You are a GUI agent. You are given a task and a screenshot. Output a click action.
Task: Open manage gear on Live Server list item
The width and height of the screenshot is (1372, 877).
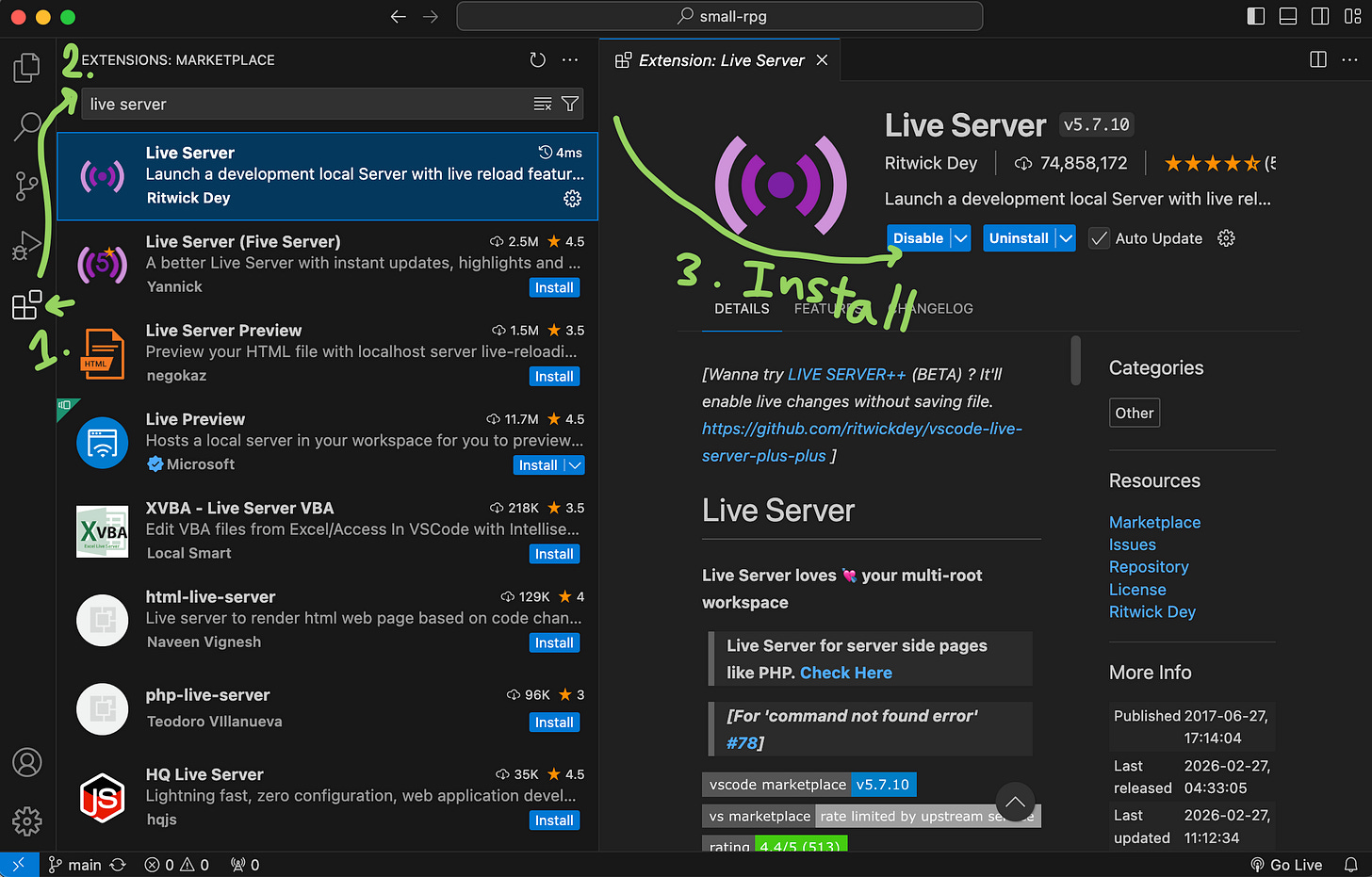click(x=572, y=198)
